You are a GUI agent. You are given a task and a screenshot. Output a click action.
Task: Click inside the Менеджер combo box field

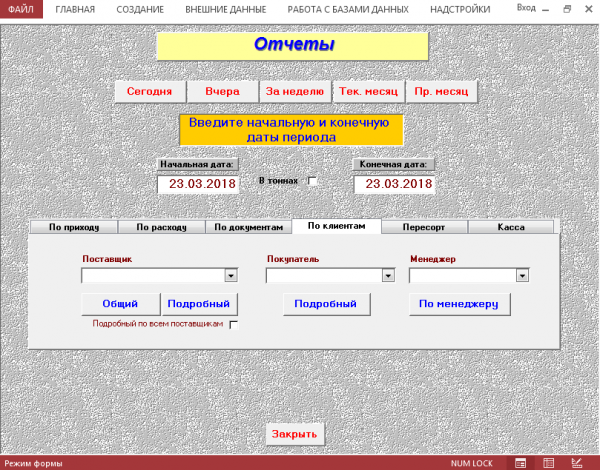pyautogui.click(x=463, y=275)
